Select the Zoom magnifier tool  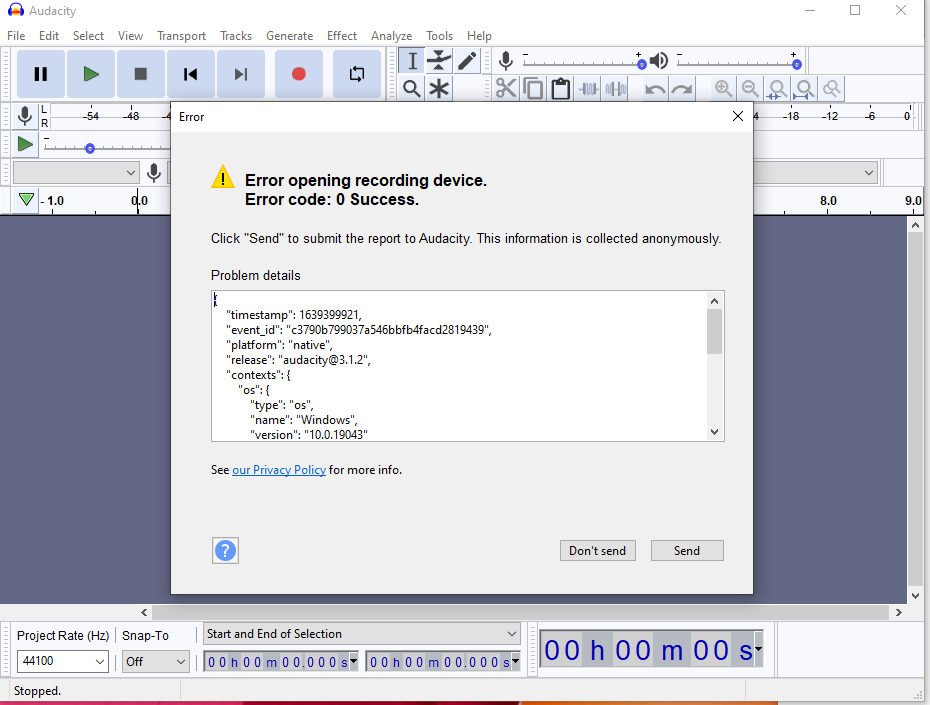(412, 89)
